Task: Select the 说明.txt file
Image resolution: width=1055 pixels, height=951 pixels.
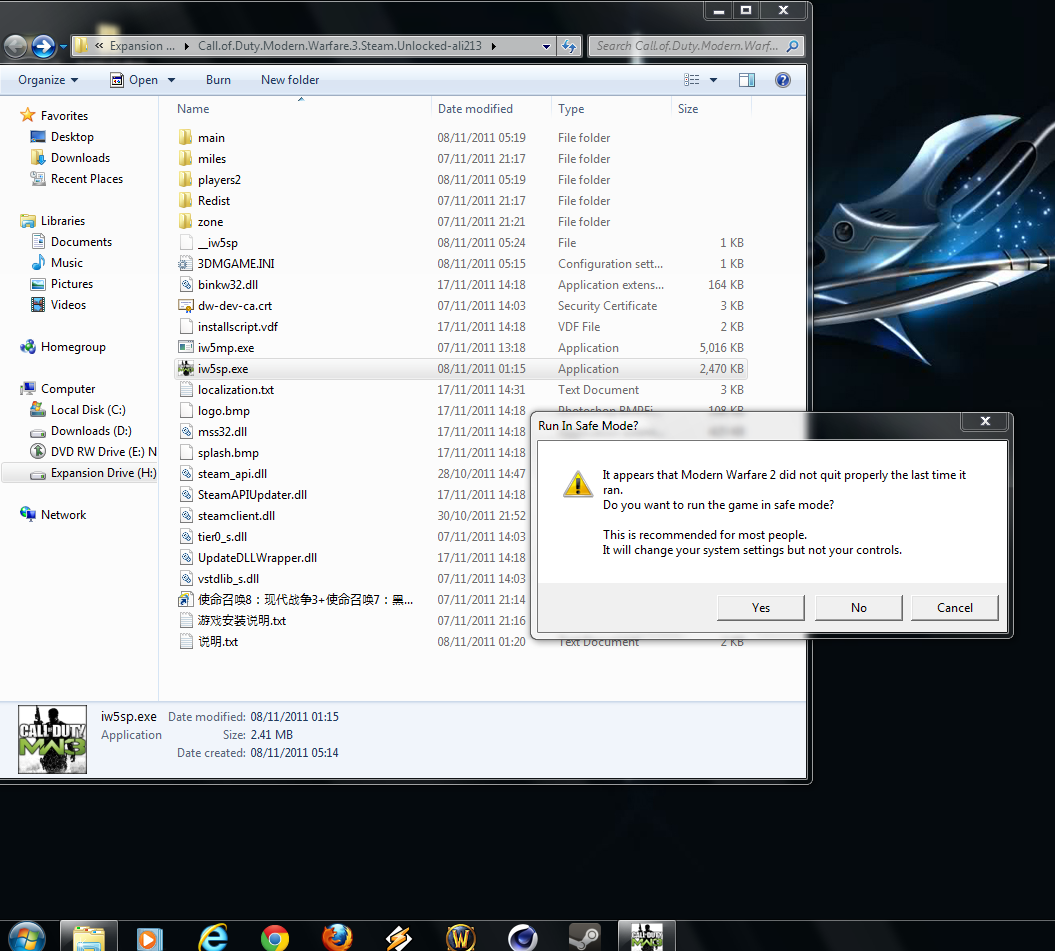Action: (x=209, y=642)
